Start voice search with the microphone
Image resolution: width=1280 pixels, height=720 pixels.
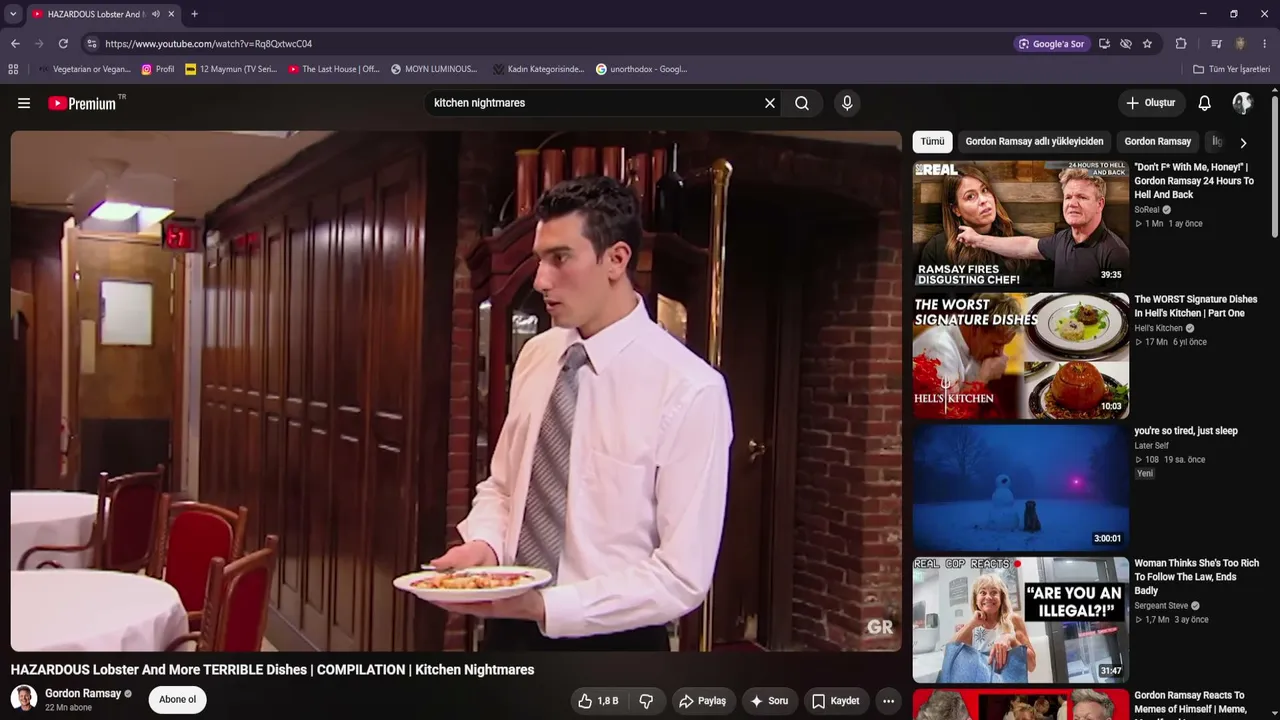click(x=847, y=103)
